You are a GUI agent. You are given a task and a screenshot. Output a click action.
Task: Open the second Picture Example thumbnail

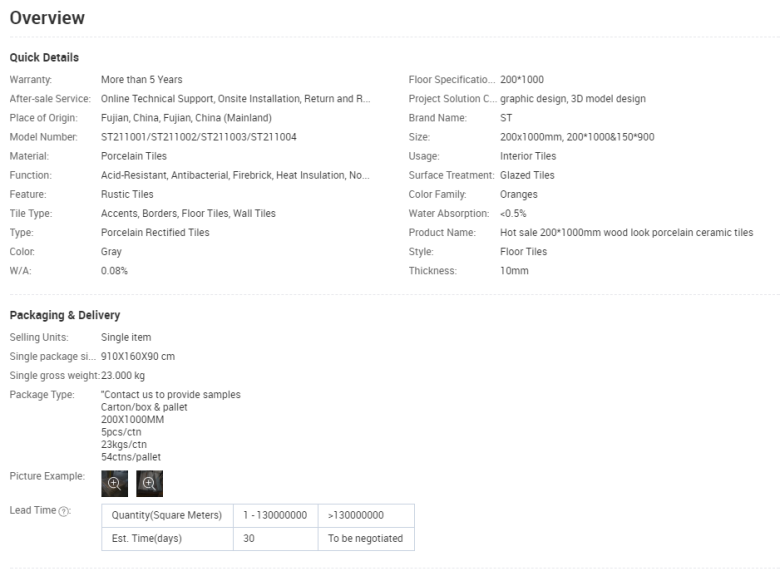149,483
